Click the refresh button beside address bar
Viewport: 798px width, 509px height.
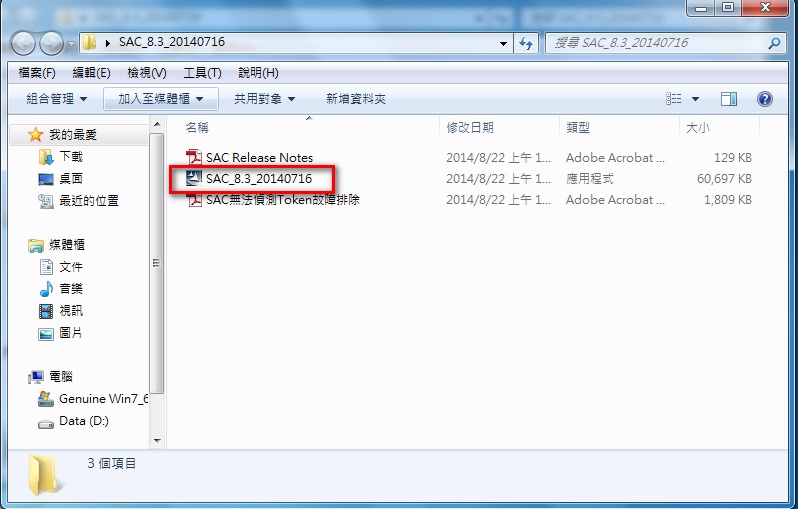coord(528,44)
